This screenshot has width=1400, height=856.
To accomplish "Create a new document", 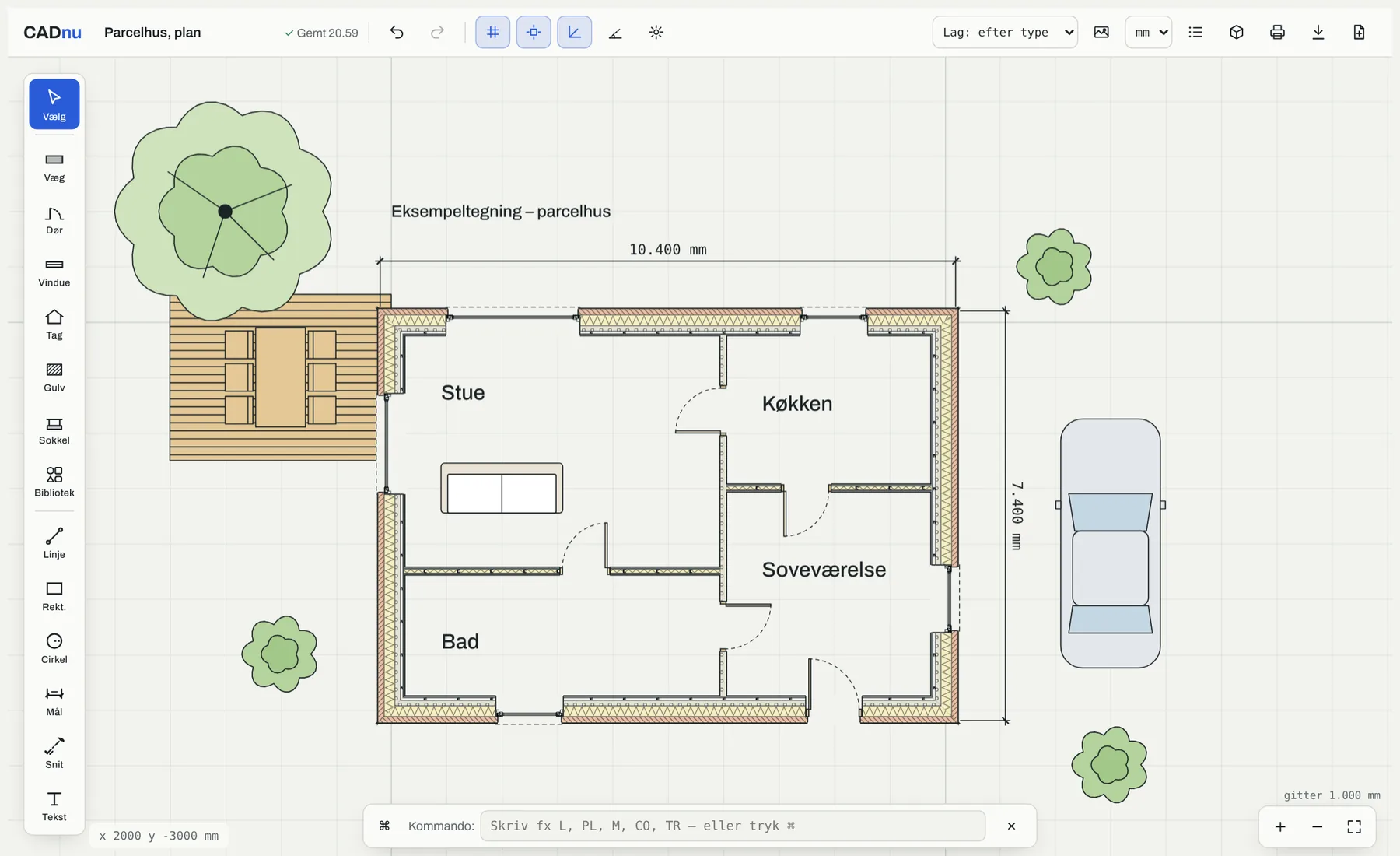I will point(1359,32).
